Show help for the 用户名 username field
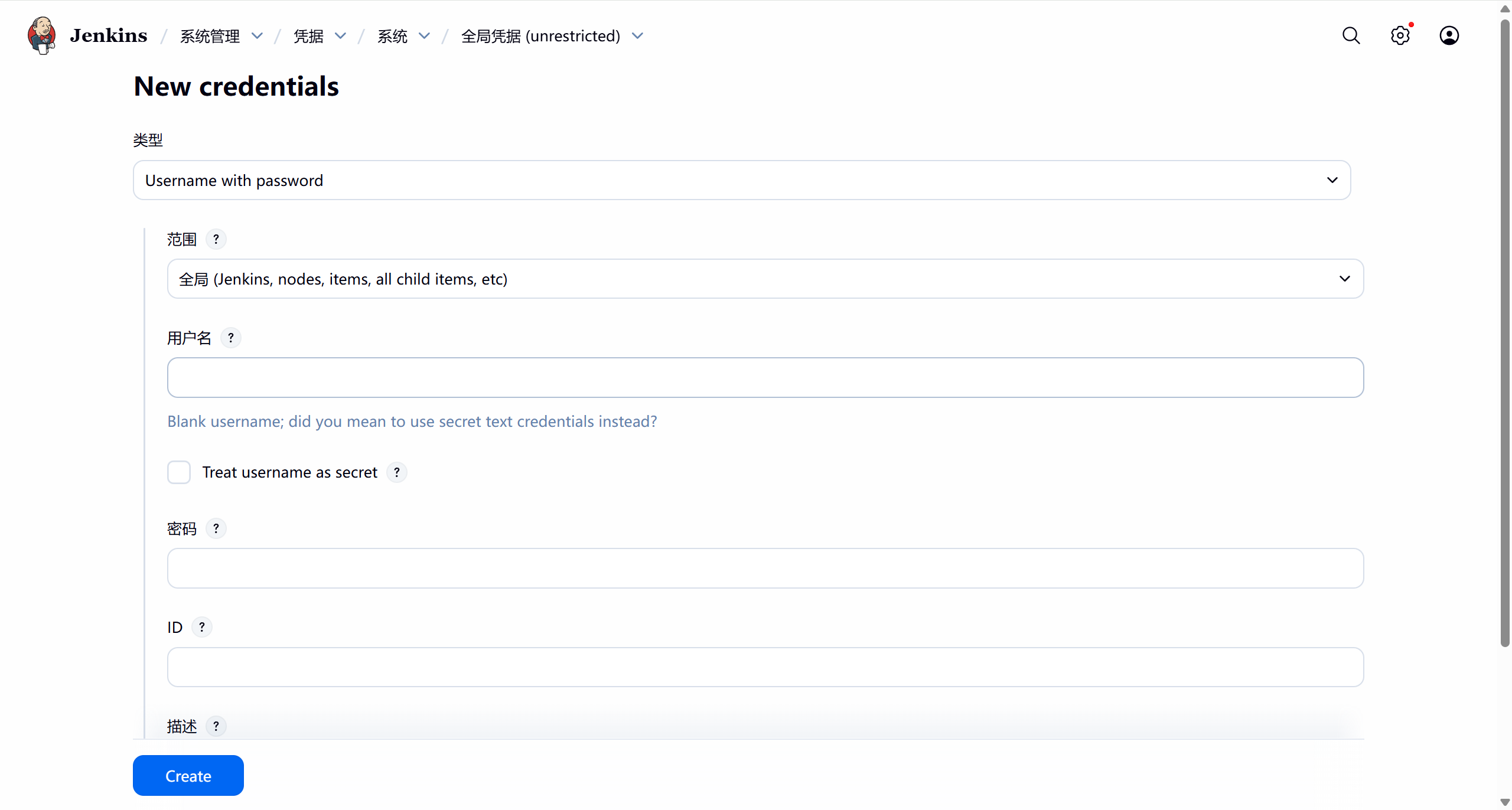The height and width of the screenshot is (810, 1512). coord(231,338)
